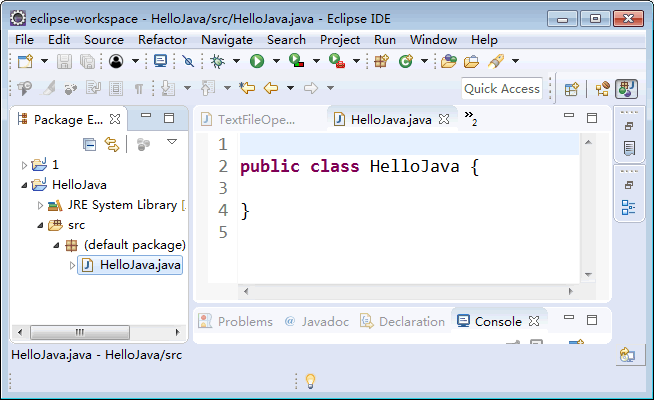
Task: Show hidden editor tabs list
Action: [x=470, y=119]
